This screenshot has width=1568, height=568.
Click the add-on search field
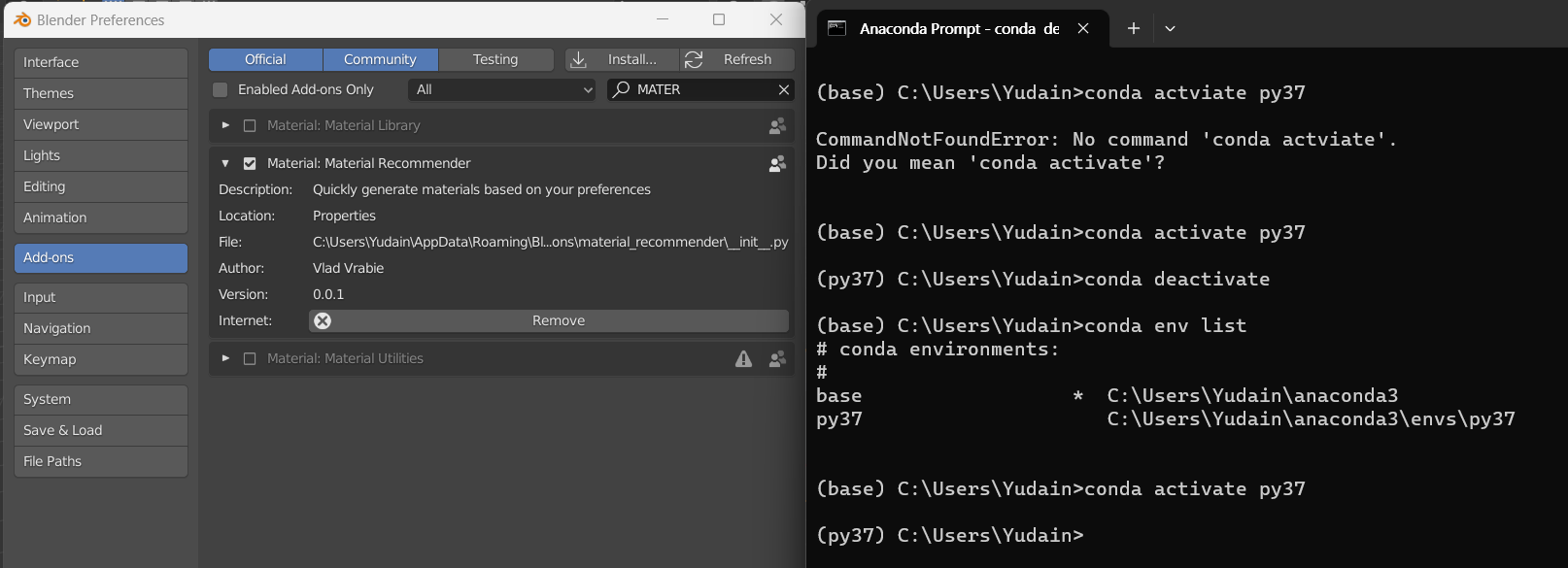click(x=700, y=89)
